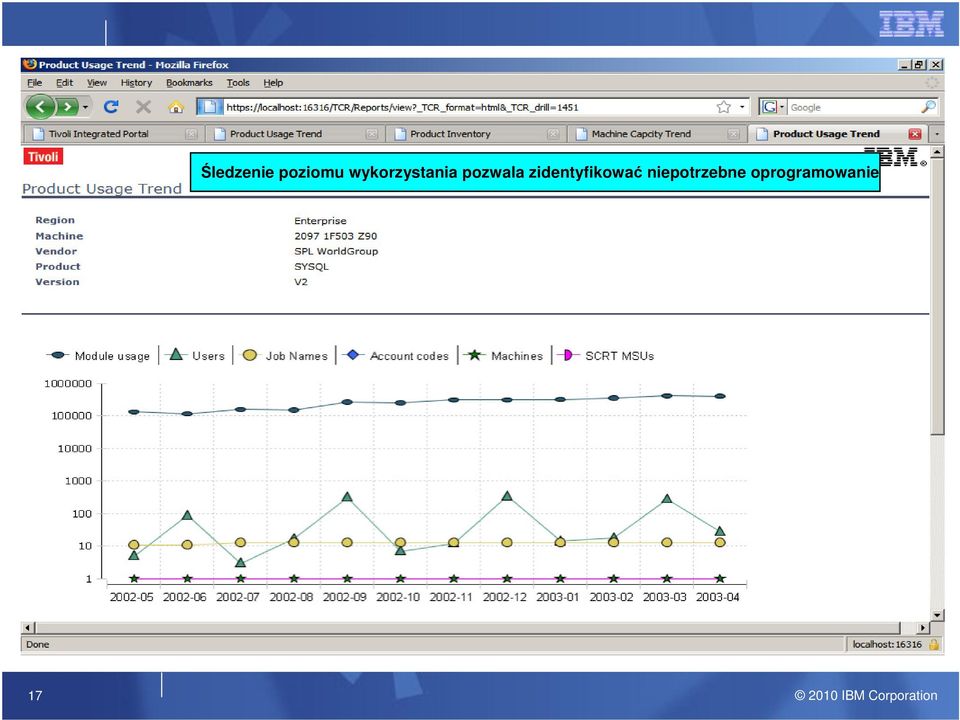Screen dimensions: 960x720
Task: Click Machines star point at 2002-06
Action: (x=187, y=579)
